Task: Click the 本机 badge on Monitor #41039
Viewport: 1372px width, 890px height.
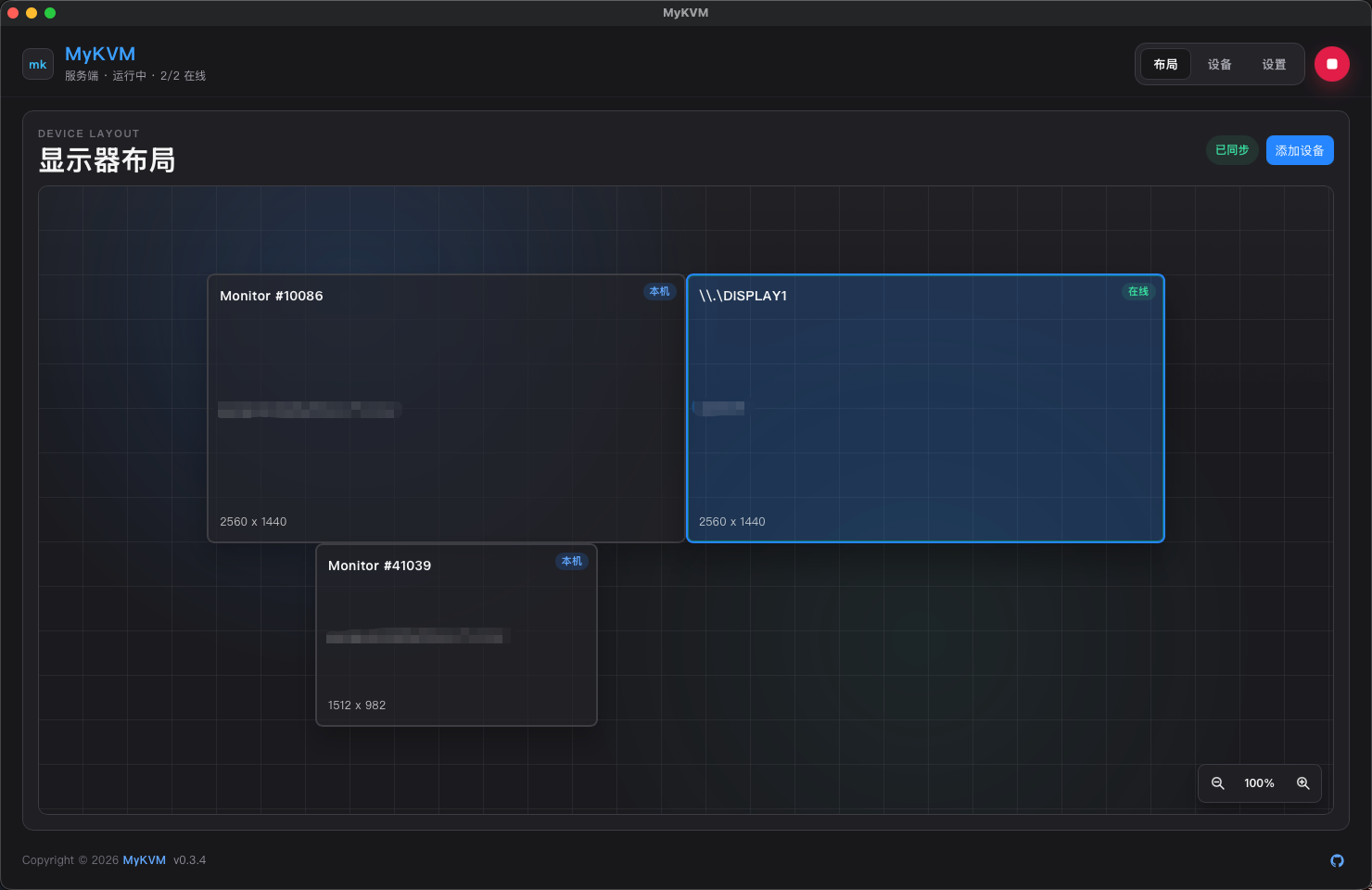Action: click(x=572, y=561)
